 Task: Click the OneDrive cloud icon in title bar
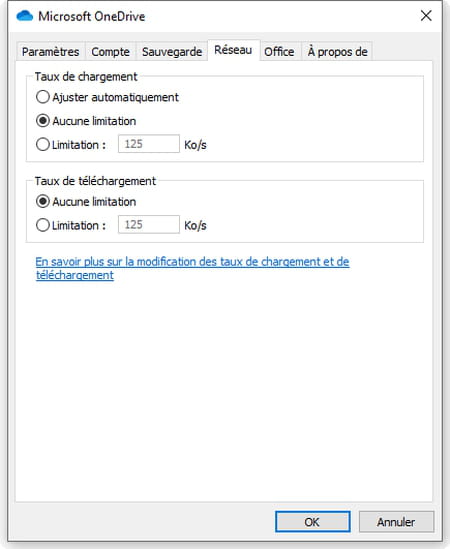[x=25, y=16]
